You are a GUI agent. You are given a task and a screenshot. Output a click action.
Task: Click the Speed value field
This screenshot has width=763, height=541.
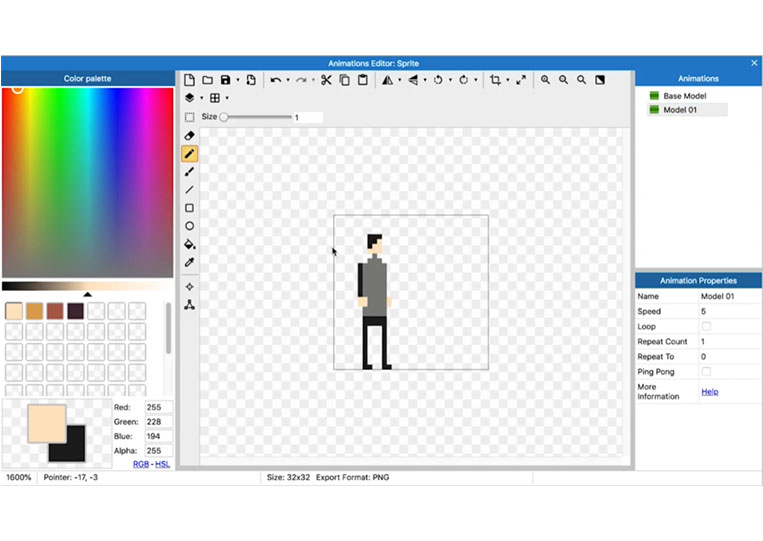coord(729,311)
